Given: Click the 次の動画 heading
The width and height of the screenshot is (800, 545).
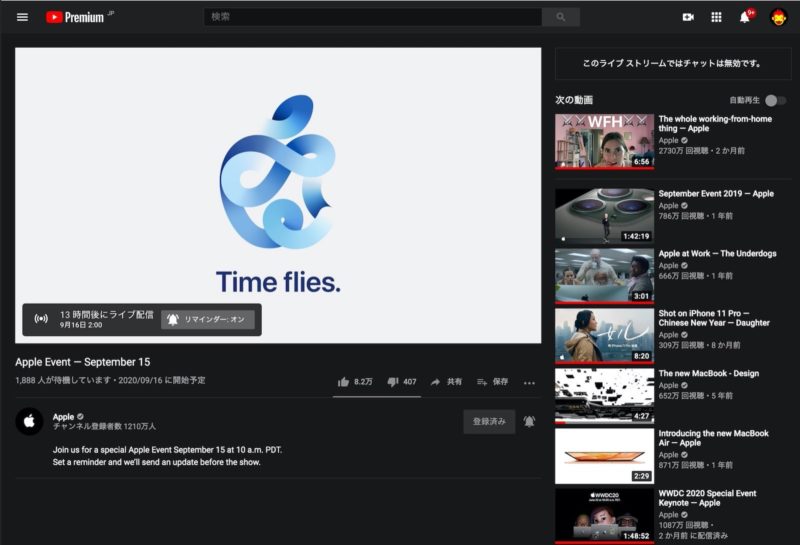Looking at the screenshot, I should [574, 100].
